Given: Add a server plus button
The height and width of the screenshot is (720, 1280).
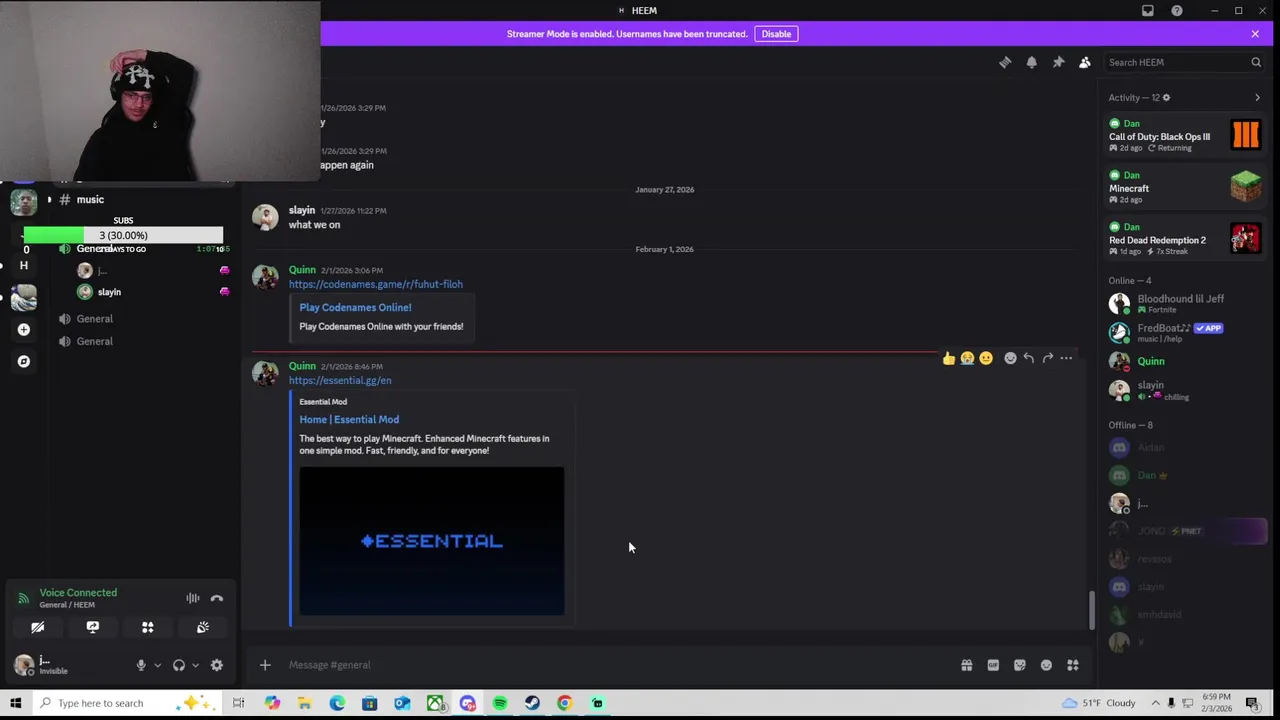Looking at the screenshot, I should click(x=24, y=329).
